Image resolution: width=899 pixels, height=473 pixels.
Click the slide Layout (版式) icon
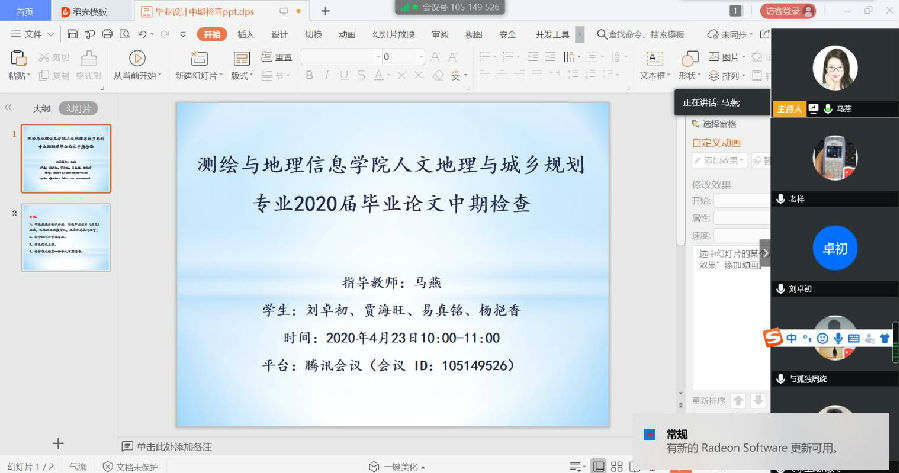(241, 58)
